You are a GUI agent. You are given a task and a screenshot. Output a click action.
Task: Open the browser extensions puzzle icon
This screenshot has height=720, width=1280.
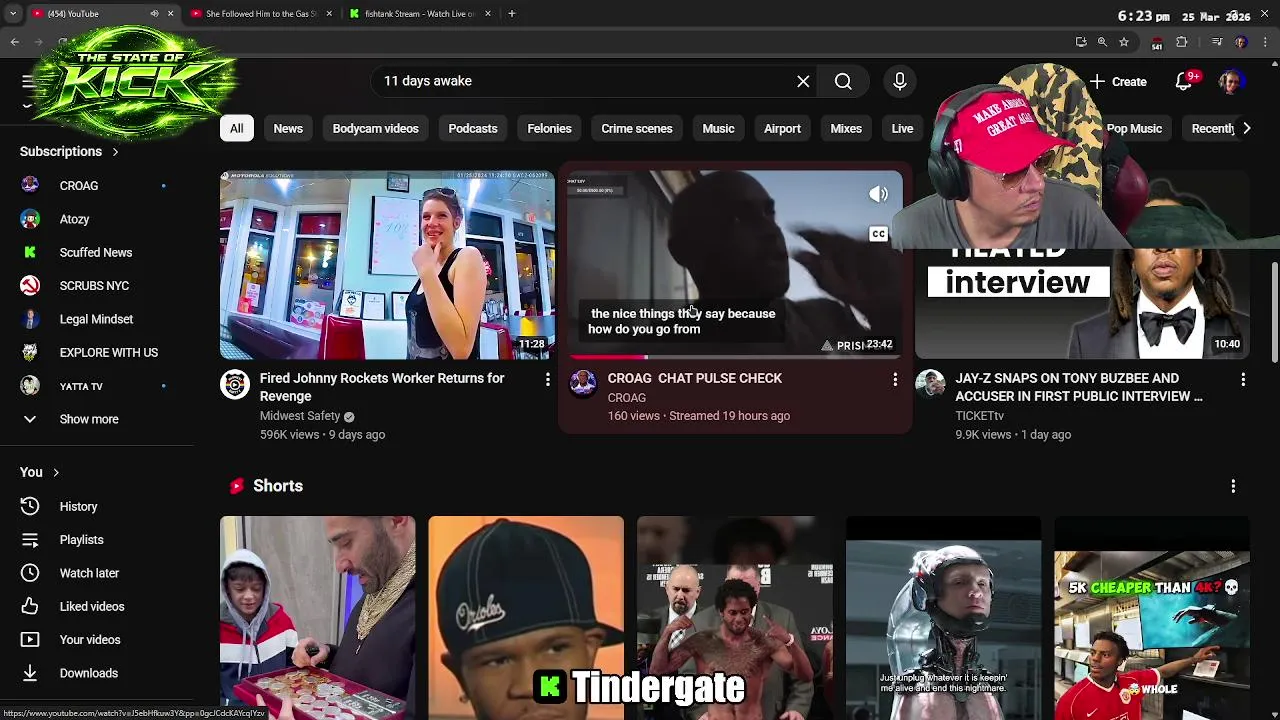[1182, 42]
